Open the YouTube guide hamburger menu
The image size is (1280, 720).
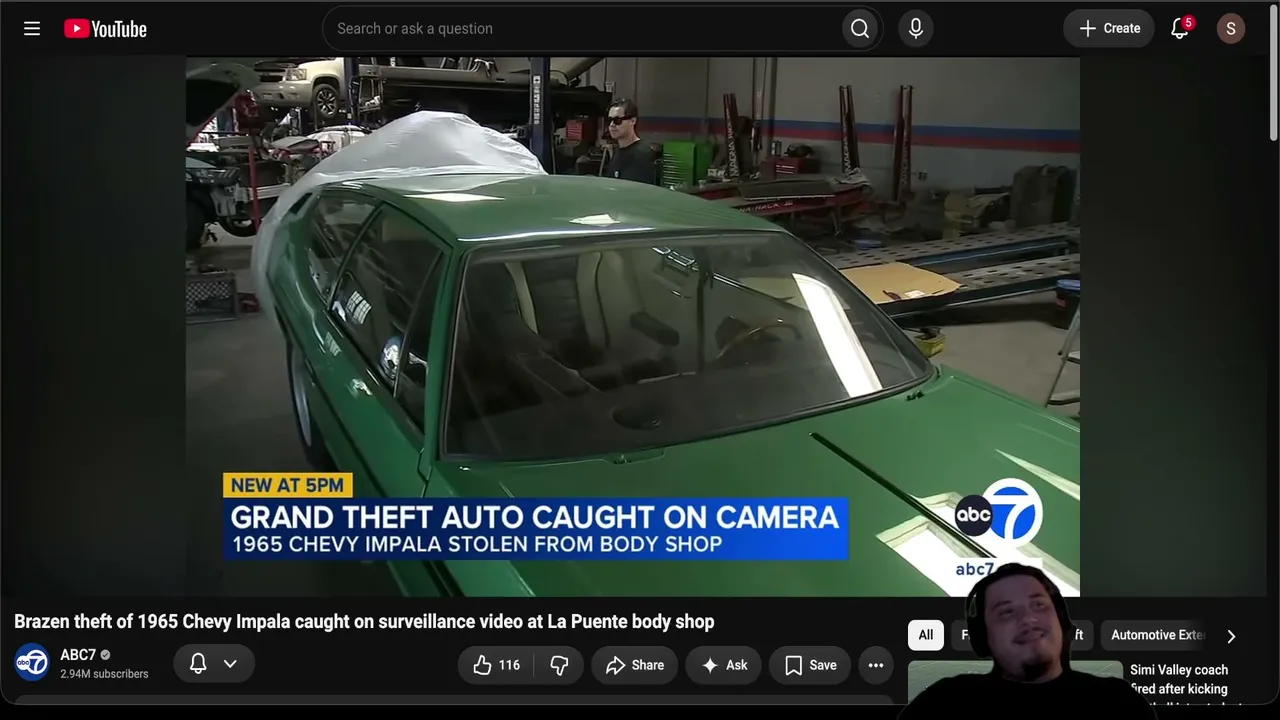tap(32, 29)
